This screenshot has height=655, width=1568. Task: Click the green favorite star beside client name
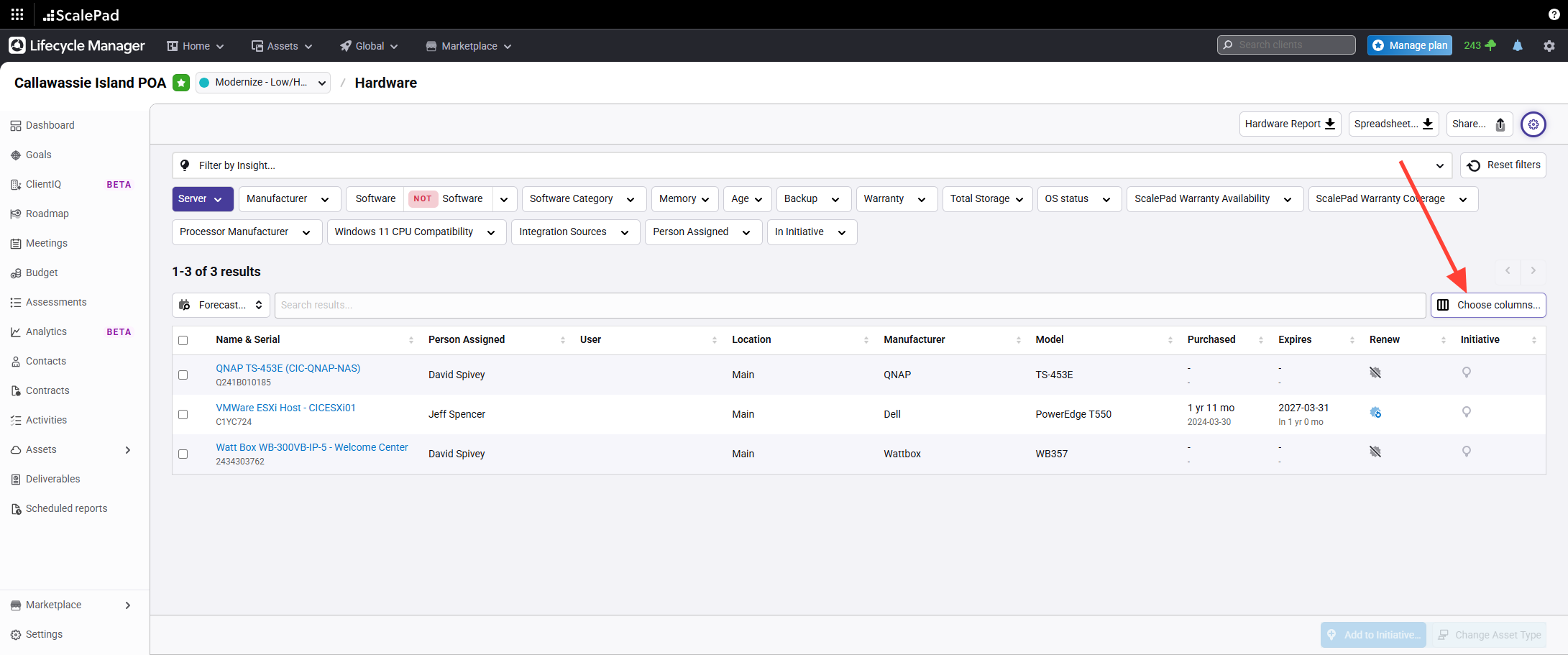pos(181,83)
